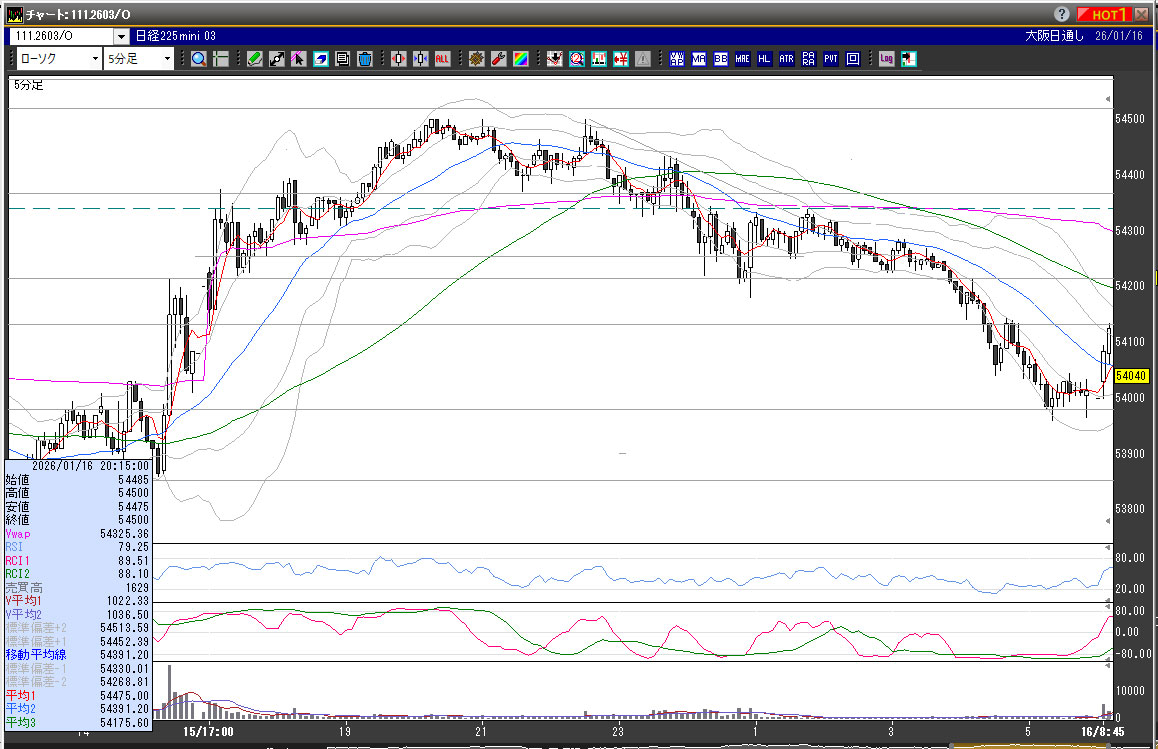Click the 54040 current price label

pos(1130,376)
